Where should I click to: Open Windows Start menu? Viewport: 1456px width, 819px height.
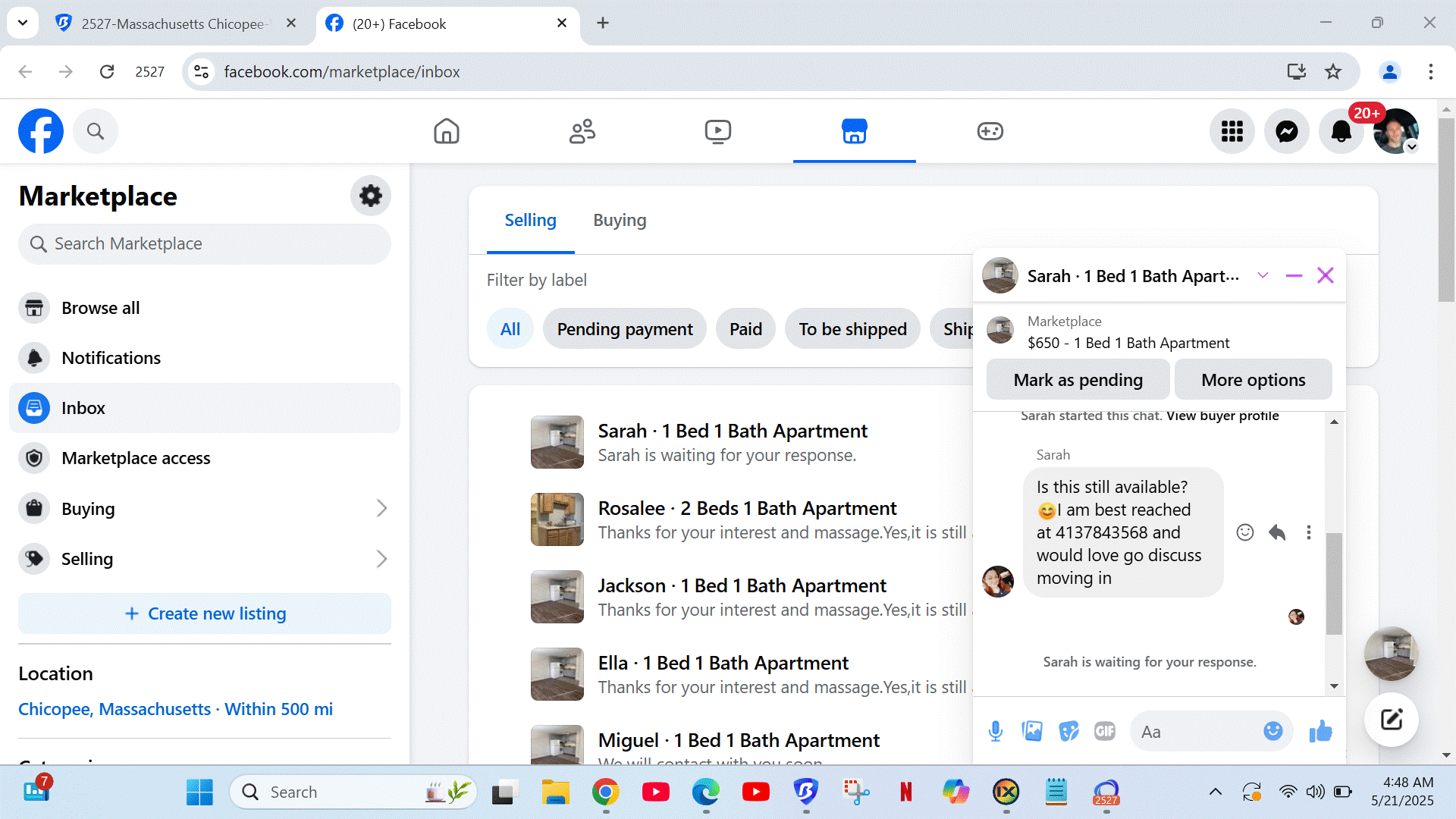pyautogui.click(x=199, y=792)
